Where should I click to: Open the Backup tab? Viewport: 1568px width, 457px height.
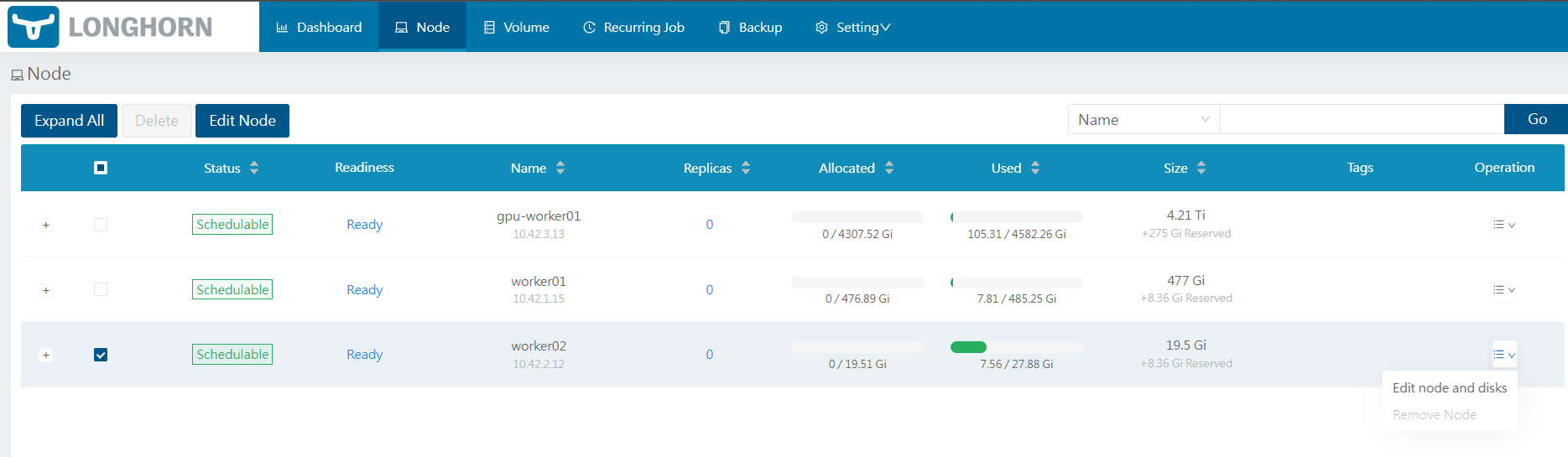point(750,27)
